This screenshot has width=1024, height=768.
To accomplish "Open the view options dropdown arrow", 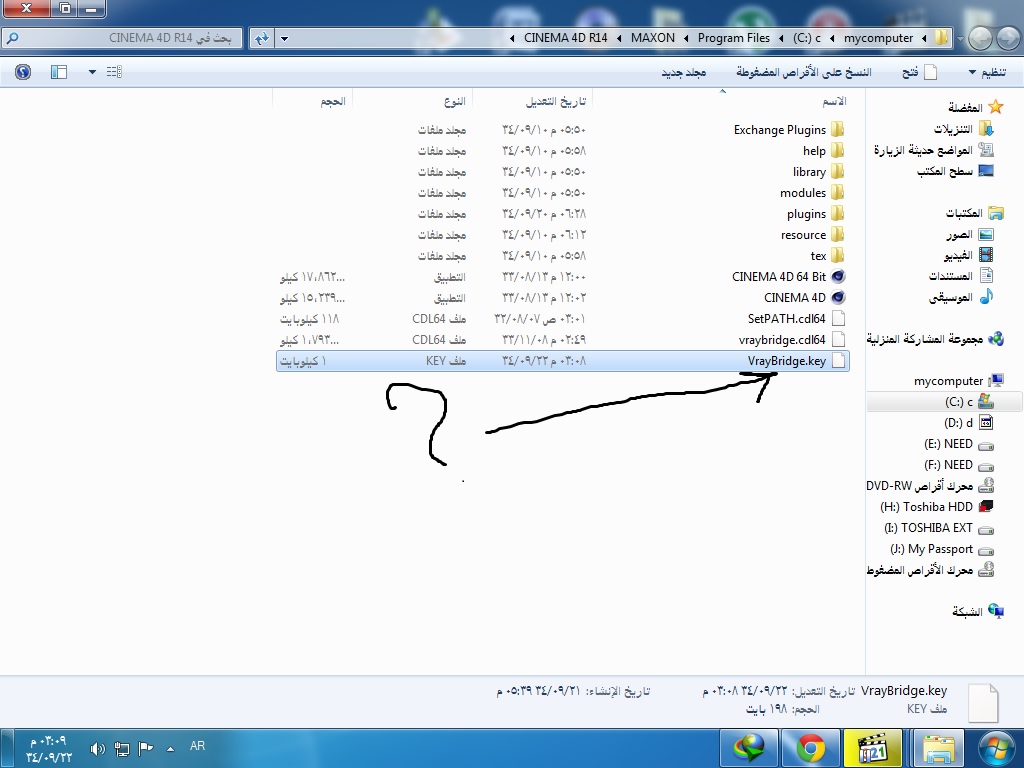I will tap(92, 72).
